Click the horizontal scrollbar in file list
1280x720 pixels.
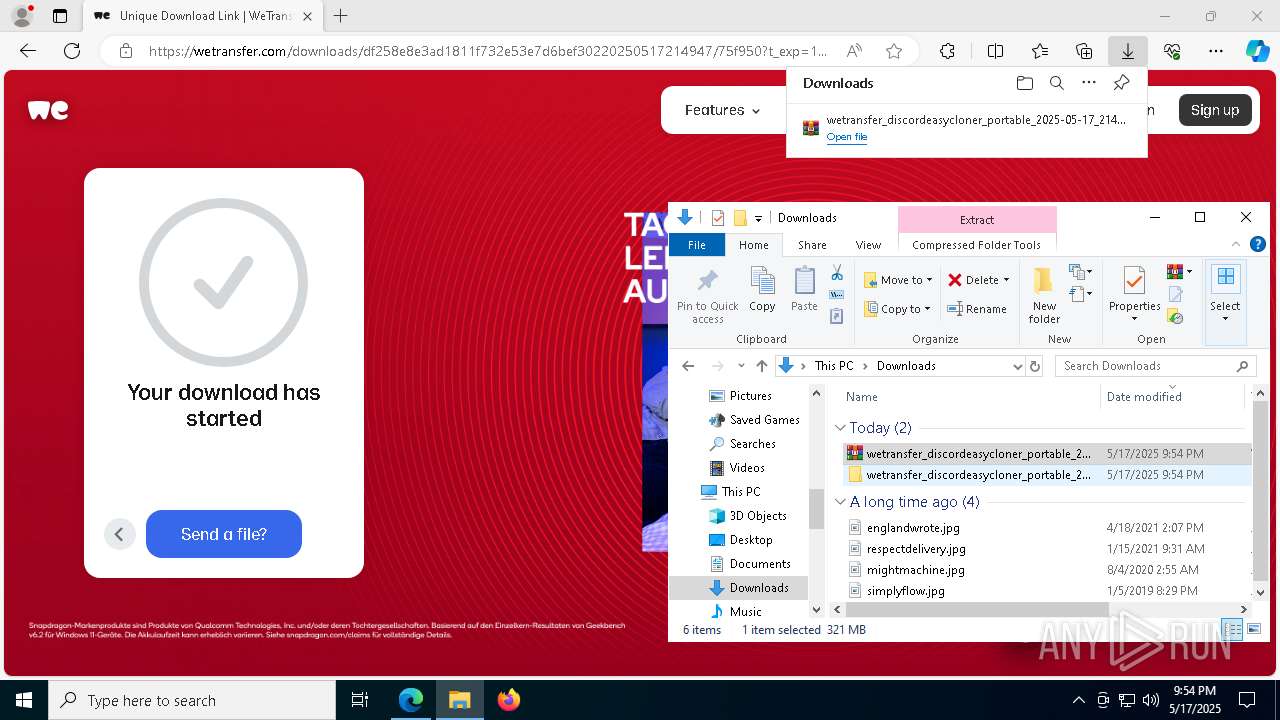pos(977,609)
